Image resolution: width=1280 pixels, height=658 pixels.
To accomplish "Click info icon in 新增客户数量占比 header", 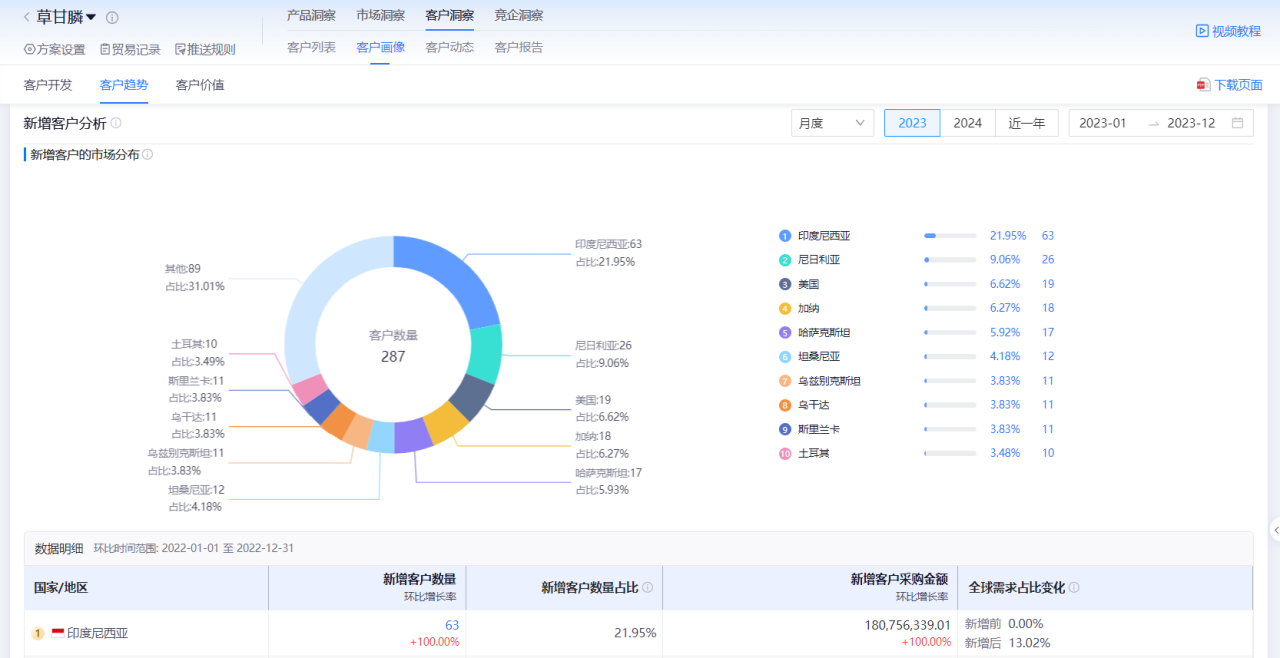I will [648, 588].
